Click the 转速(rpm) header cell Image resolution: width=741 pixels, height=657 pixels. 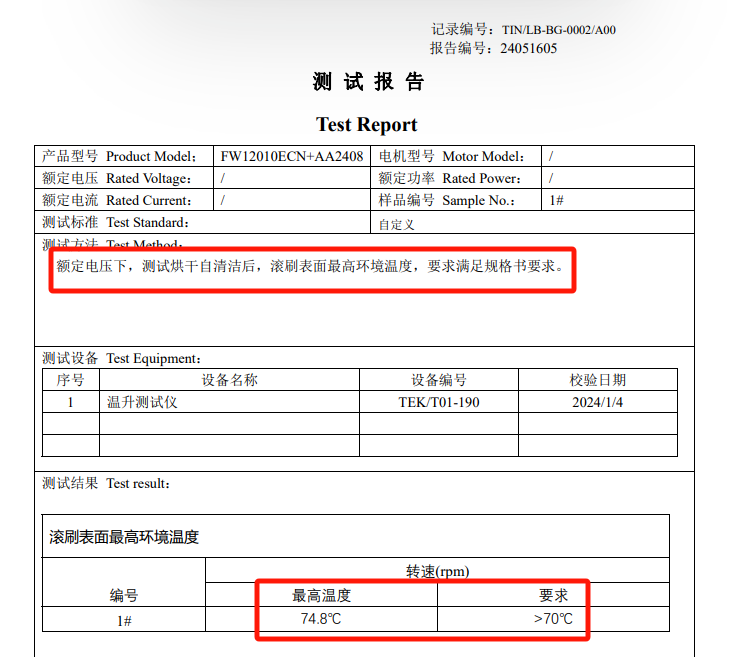click(x=438, y=571)
